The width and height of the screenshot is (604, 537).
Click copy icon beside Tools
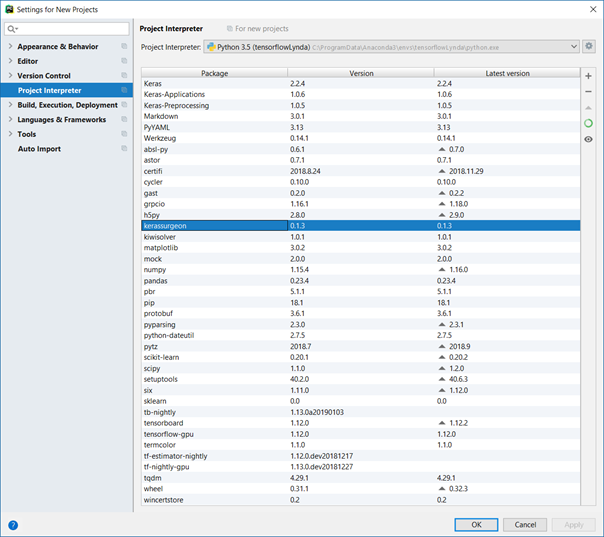pos(124,134)
